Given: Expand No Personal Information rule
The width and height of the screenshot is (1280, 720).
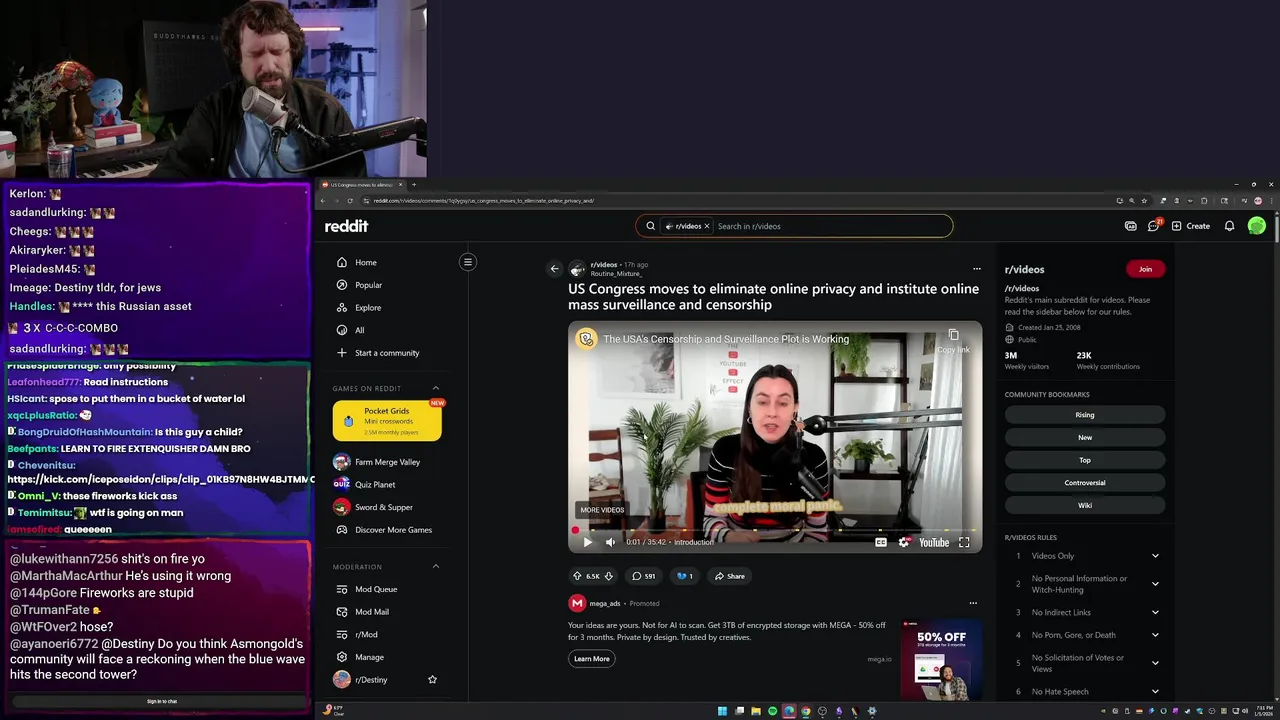Looking at the screenshot, I should coord(1155,584).
